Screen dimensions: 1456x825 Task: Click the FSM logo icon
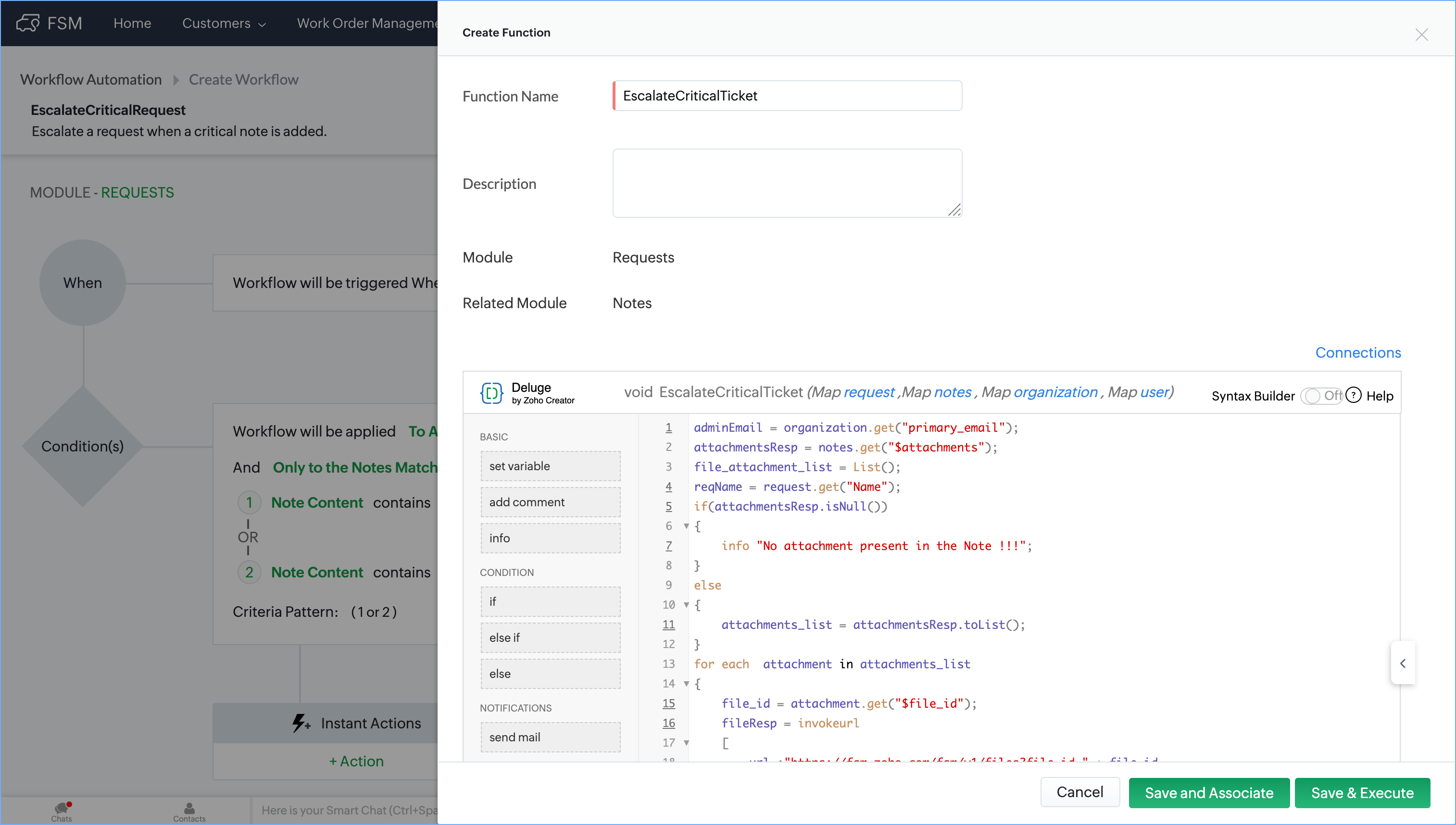point(27,23)
